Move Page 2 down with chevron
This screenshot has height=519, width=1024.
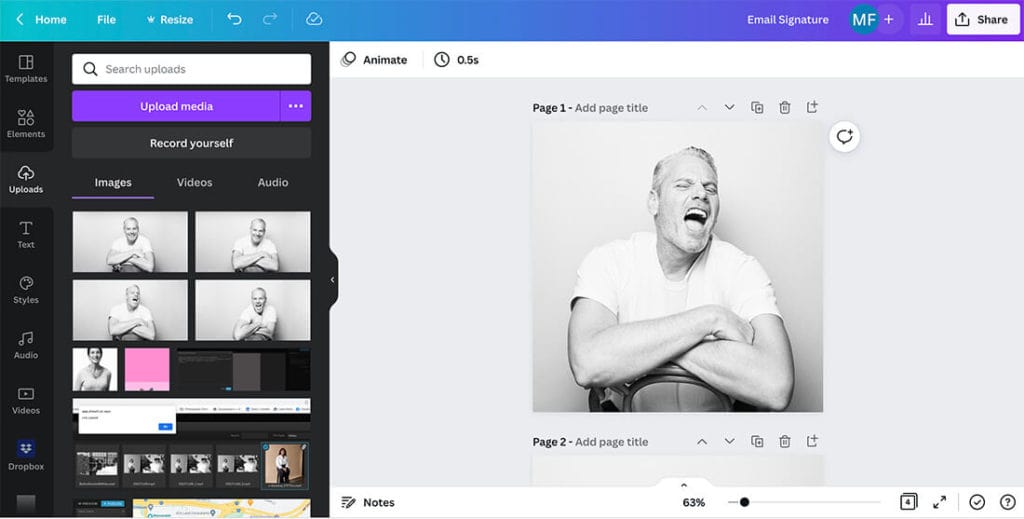point(729,442)
